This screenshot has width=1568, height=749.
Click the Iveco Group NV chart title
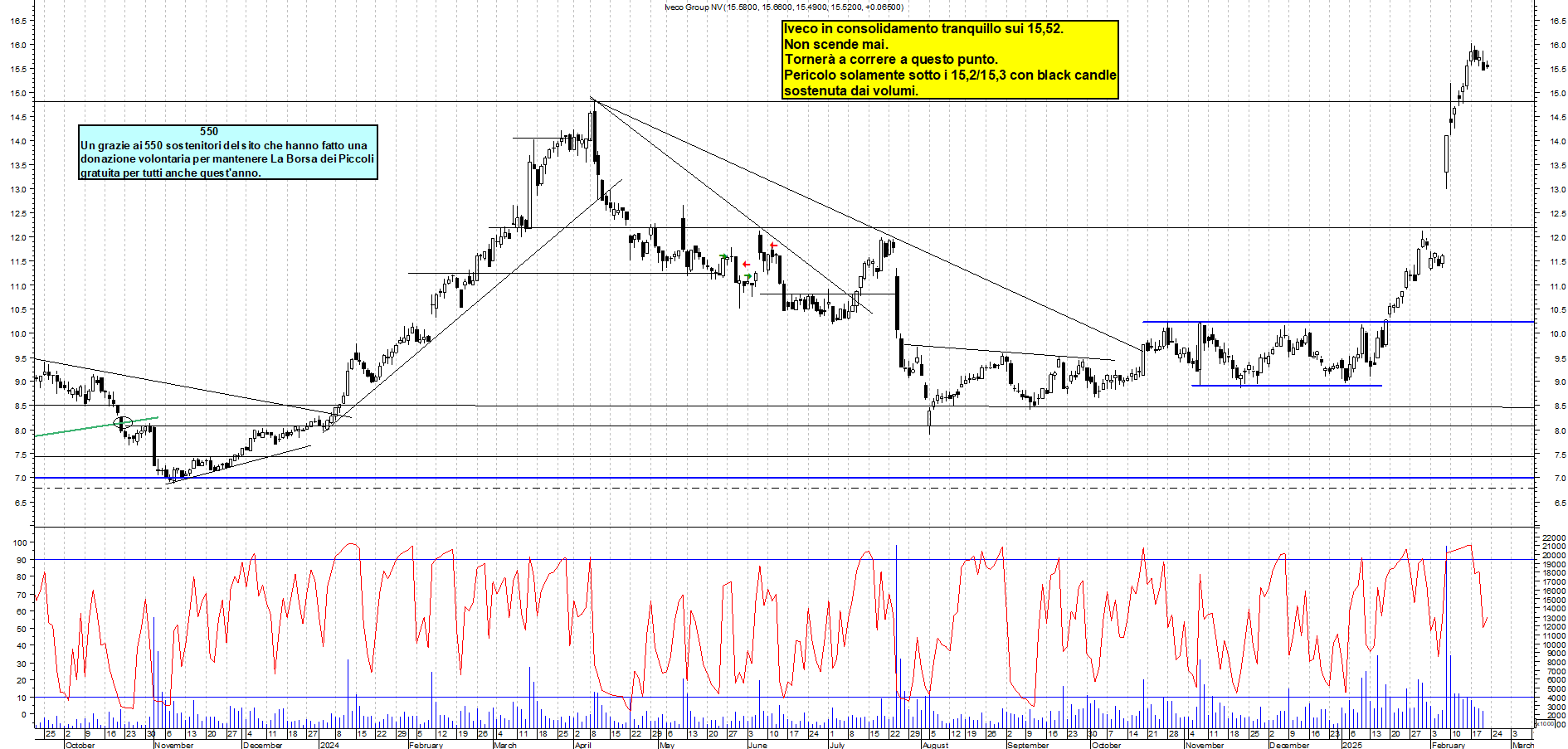(x=784, y=7)
